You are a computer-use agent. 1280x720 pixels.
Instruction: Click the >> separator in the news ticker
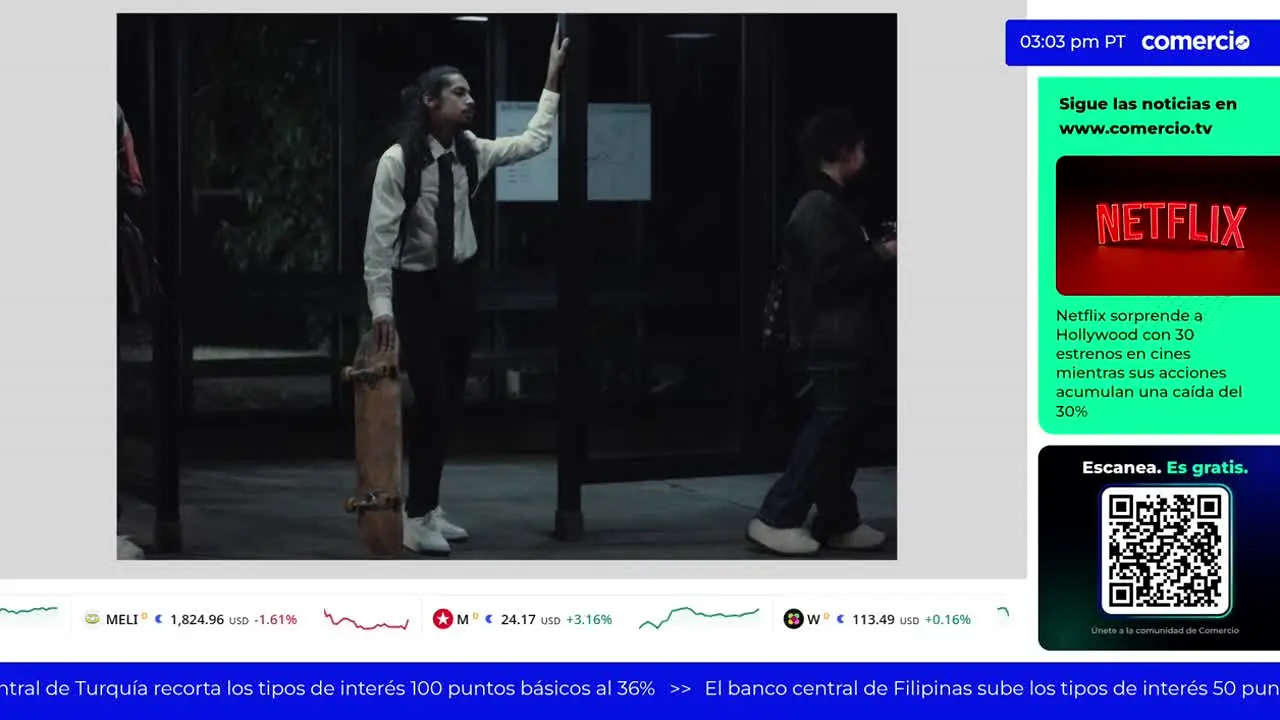[680, 688]
